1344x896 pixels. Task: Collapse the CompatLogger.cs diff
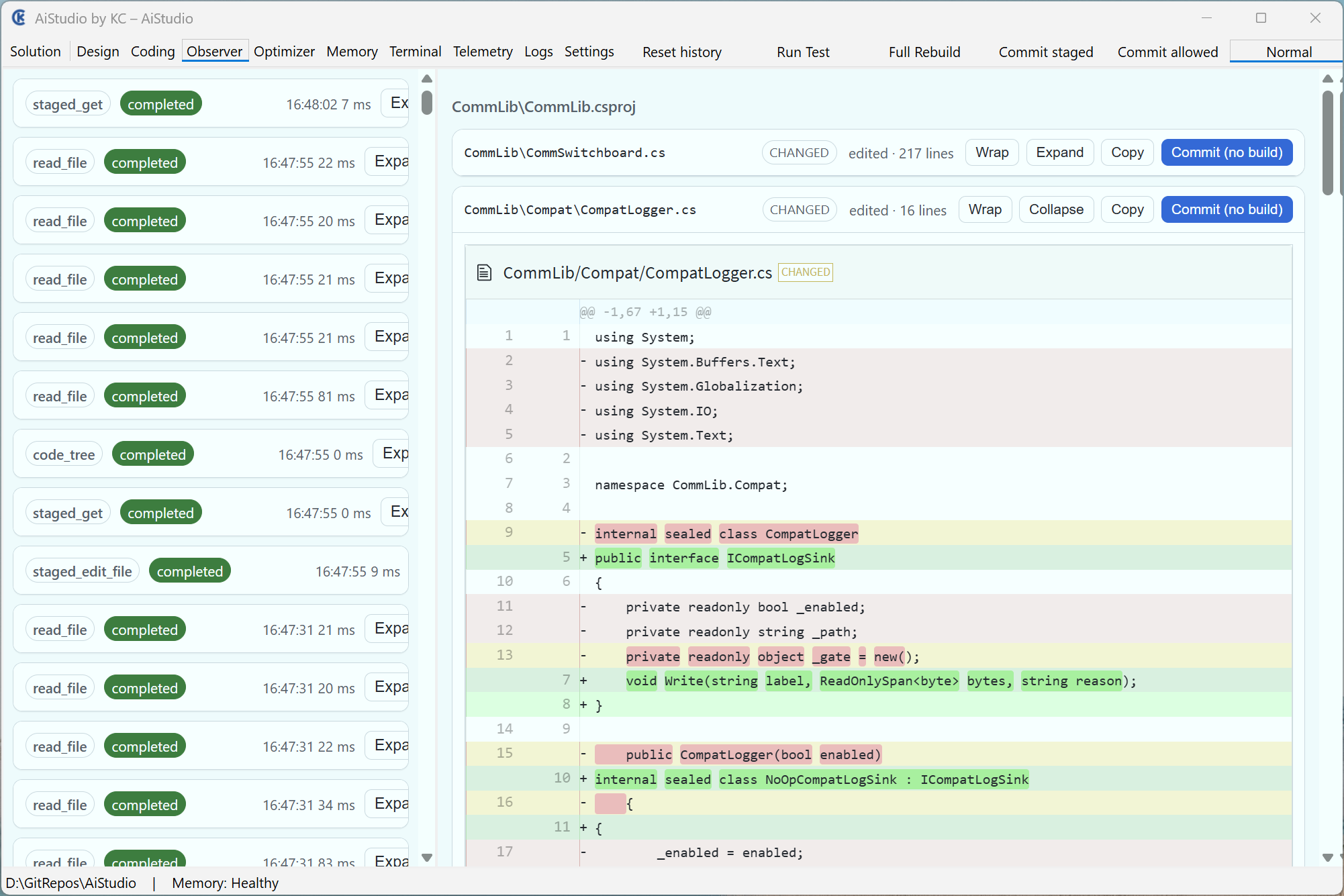click(x=1056, y=209)
